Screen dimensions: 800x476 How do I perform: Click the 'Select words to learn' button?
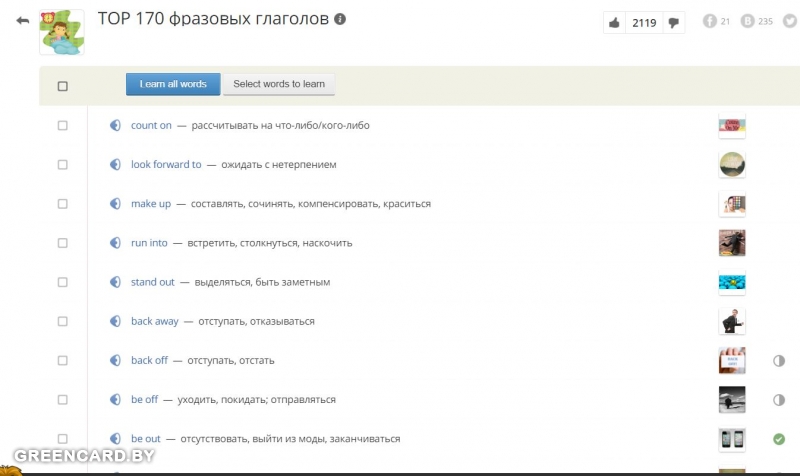(x=279, y=84)
